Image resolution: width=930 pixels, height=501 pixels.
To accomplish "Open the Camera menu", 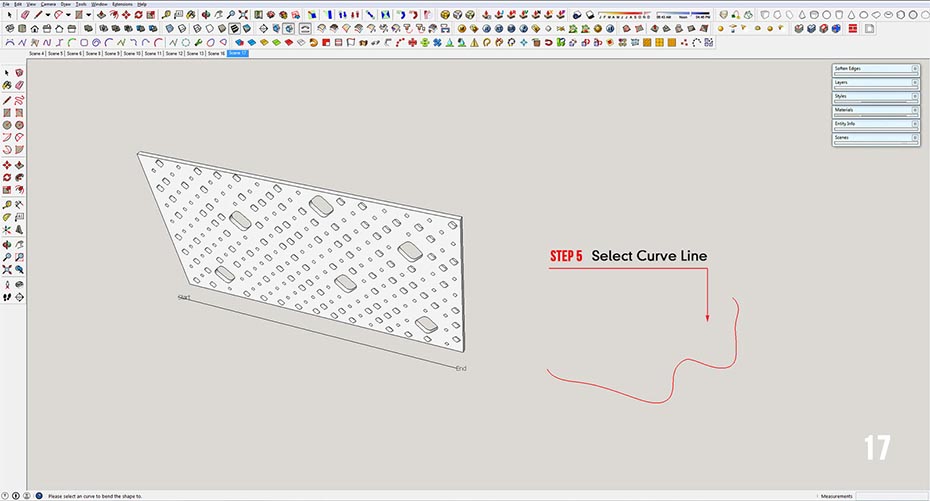I will coord(48,4).
